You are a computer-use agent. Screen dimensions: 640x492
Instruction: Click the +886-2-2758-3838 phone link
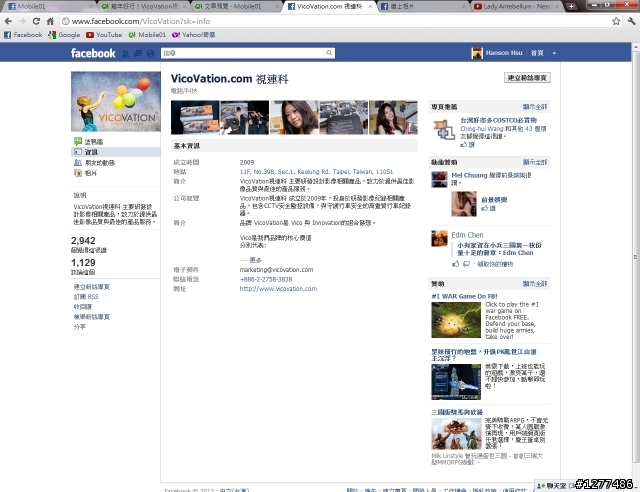point(266,279)
